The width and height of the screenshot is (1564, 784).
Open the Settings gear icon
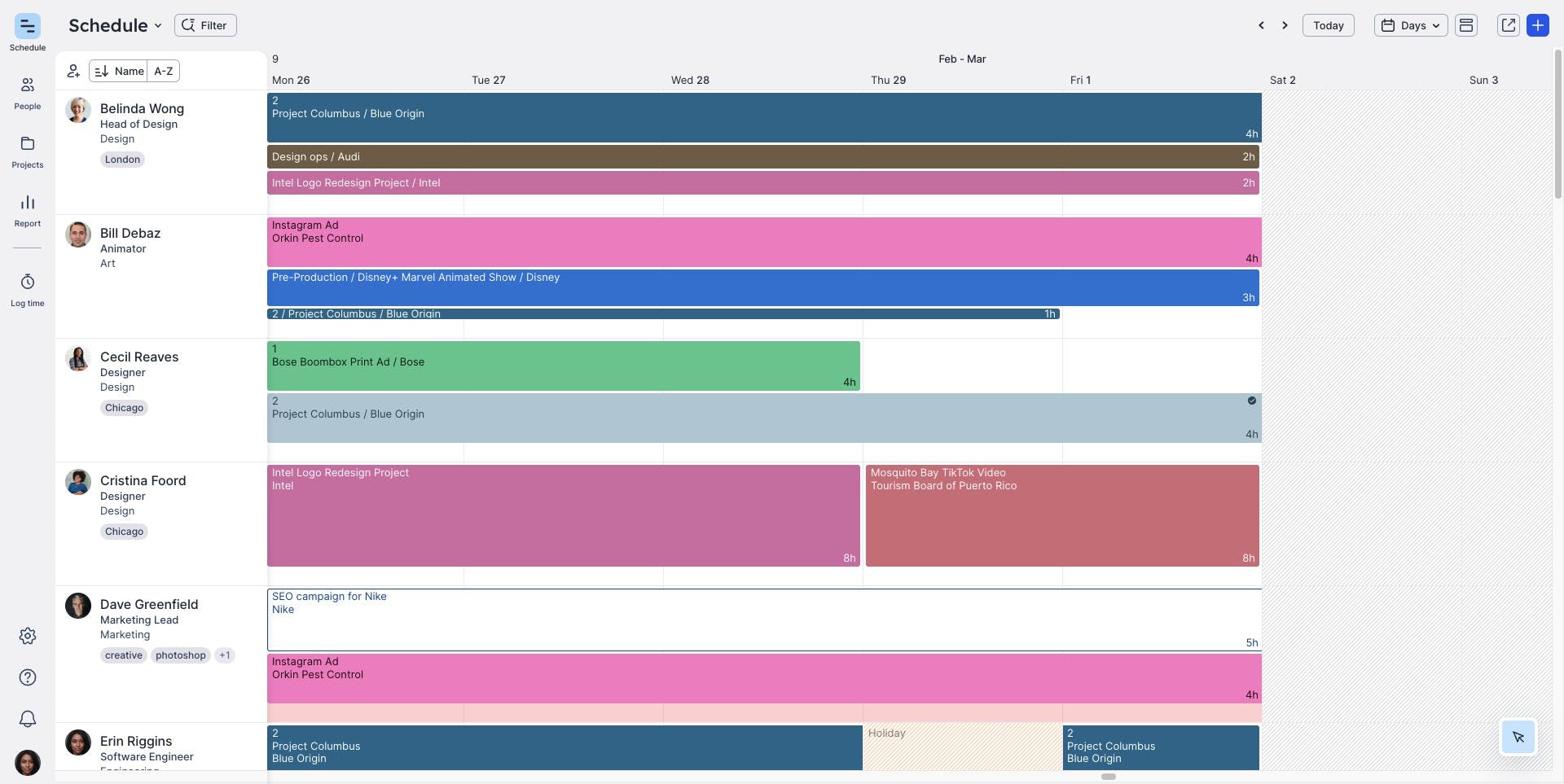coord(27,636)
